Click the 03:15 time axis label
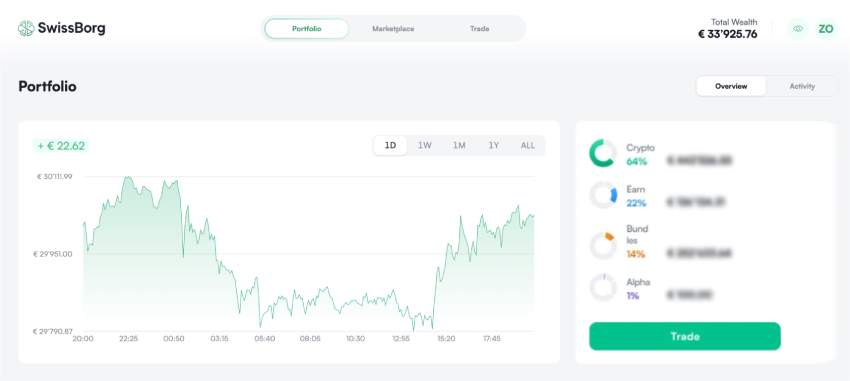The width and height of the screenshot is (850, 381). tap(220, 339)
